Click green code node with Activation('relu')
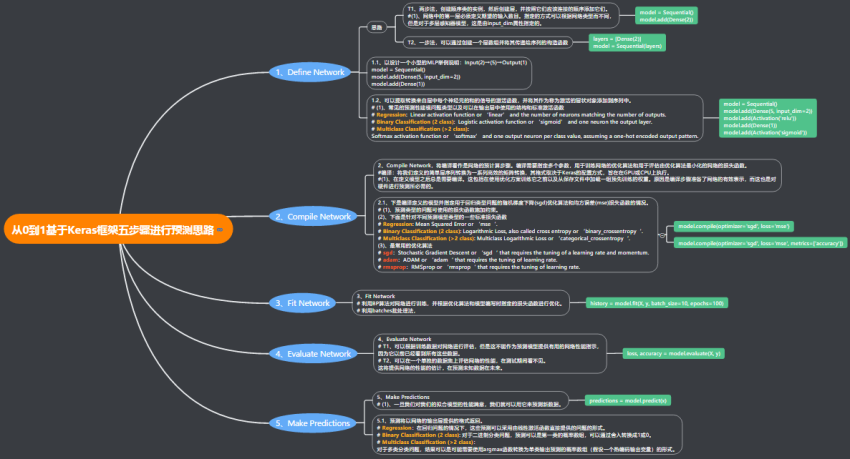The width and height of the screenshot is (850, 459). click(768, 118)
